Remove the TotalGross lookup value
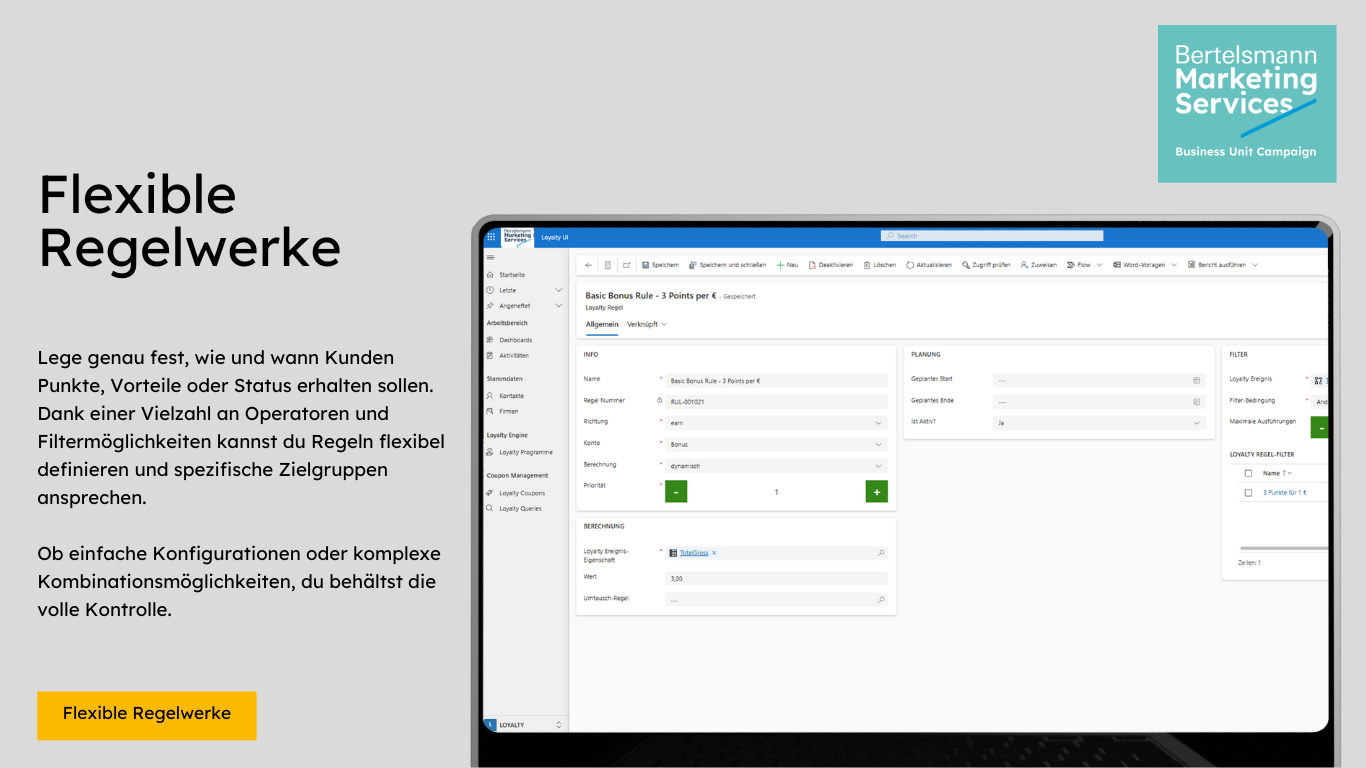 (x=714, y=552)
